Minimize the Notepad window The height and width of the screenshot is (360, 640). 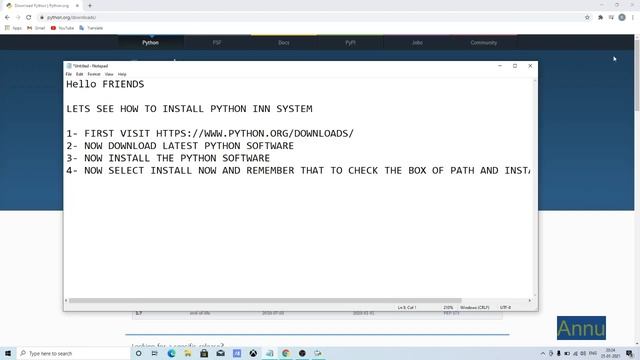[500, 66]
